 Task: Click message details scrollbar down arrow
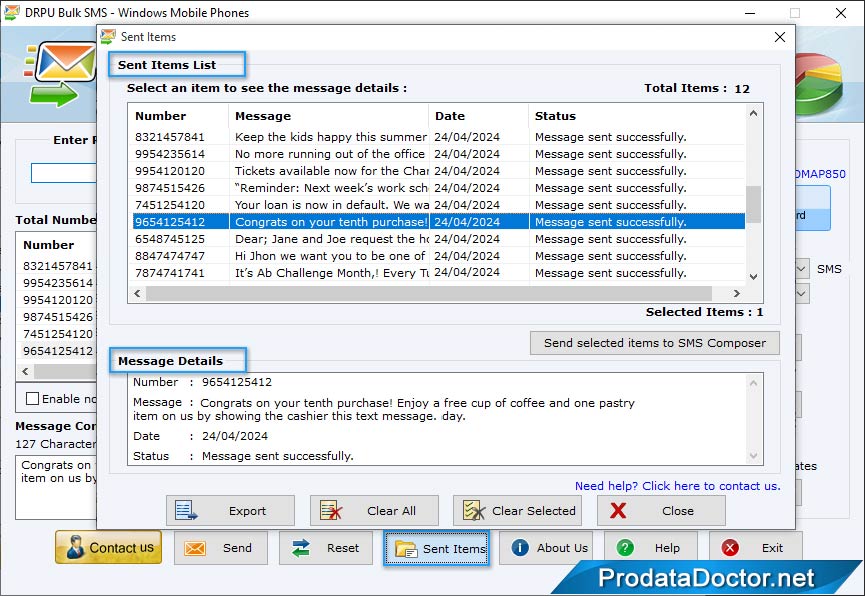(754, 456)
